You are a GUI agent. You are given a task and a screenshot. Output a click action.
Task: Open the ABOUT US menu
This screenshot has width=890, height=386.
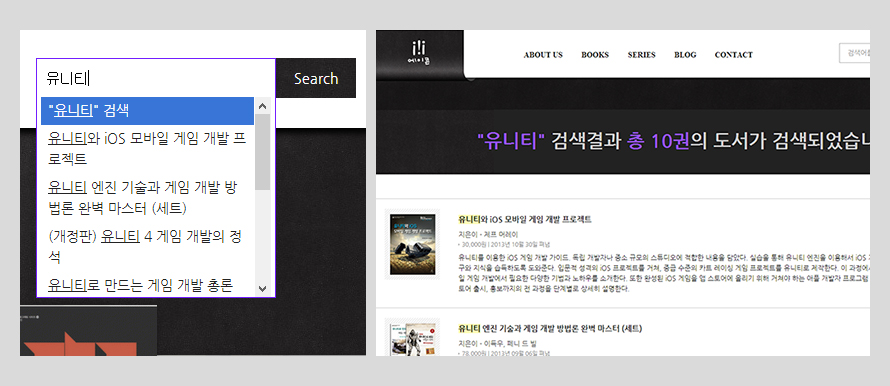pyautogui.click(x=543, y=55)
